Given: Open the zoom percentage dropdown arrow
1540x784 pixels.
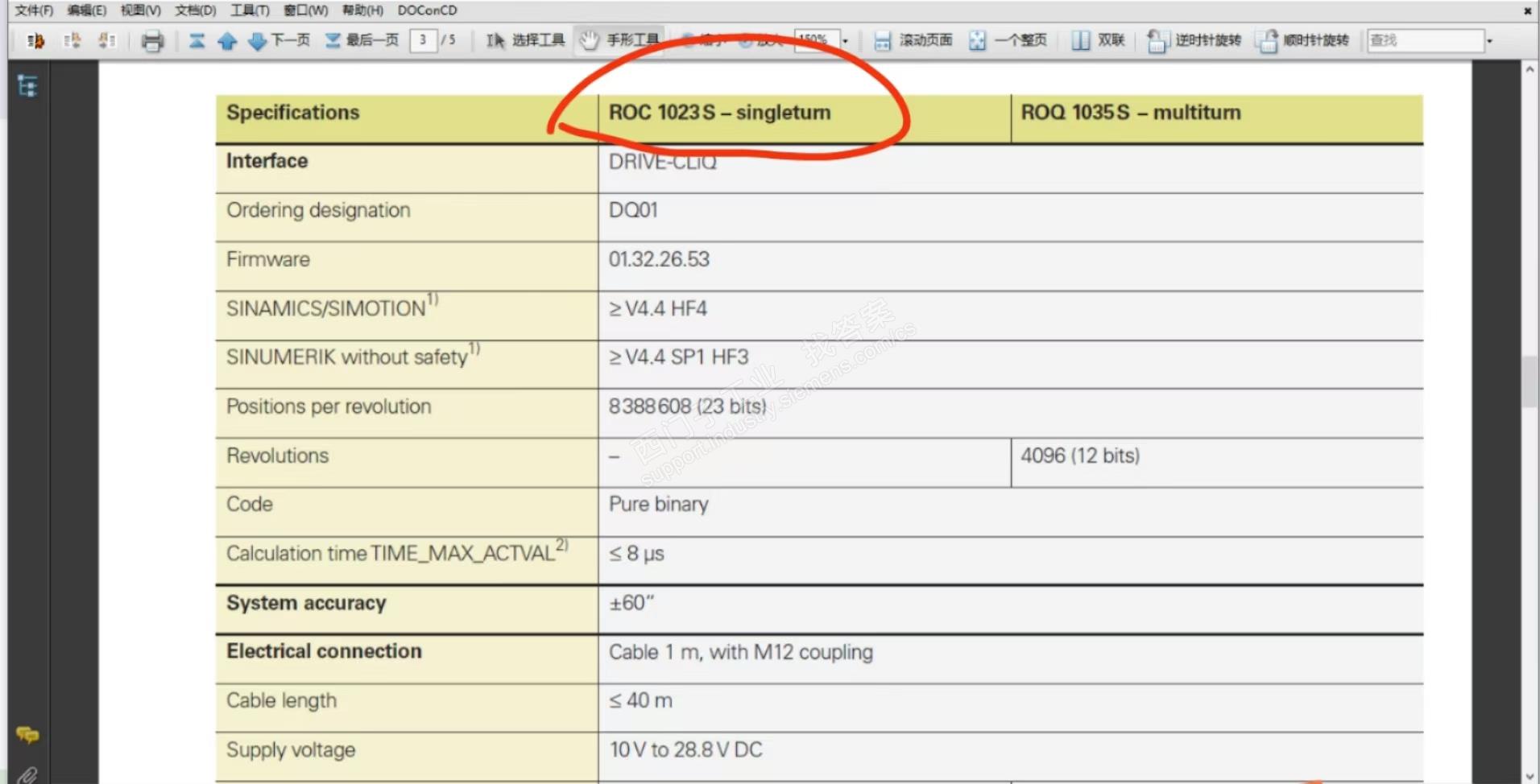Looking at the screenshot, I should pos(845,40).
